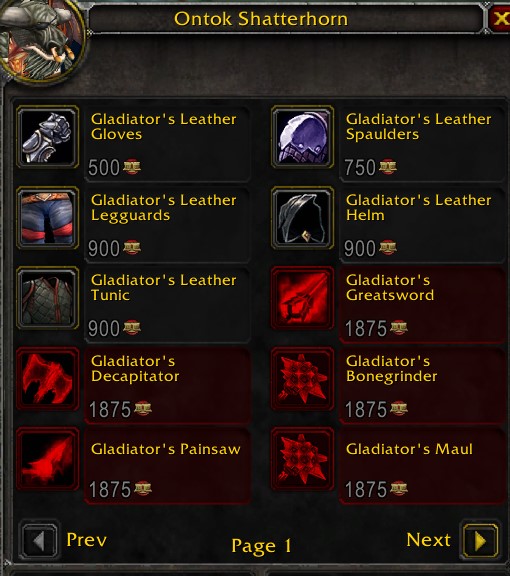Select the Gladiator's Maul icon
The height and width of the screenshot is (576, 510).
point(302,459)
